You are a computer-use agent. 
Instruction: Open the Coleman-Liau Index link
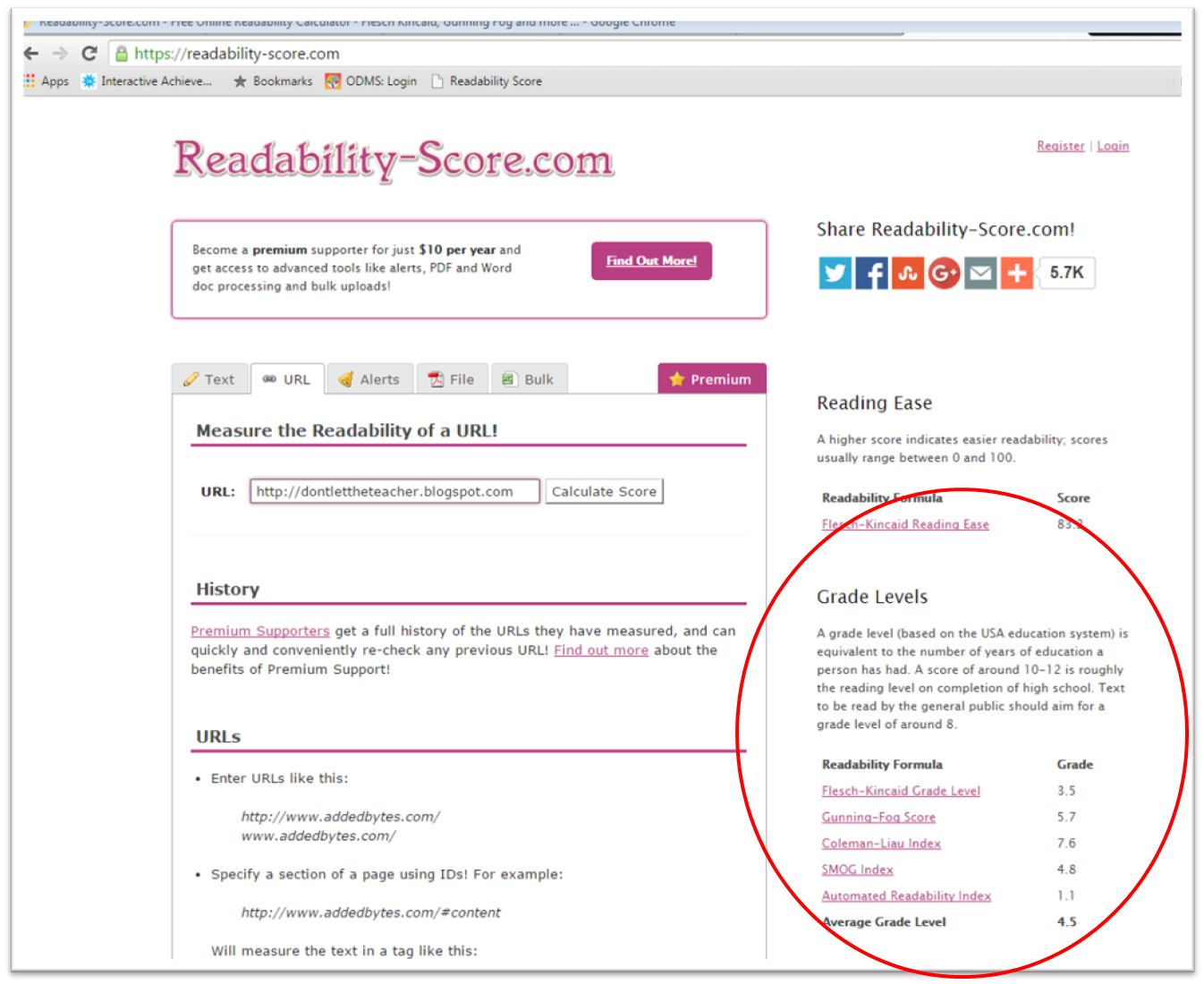tap(881, 844)
